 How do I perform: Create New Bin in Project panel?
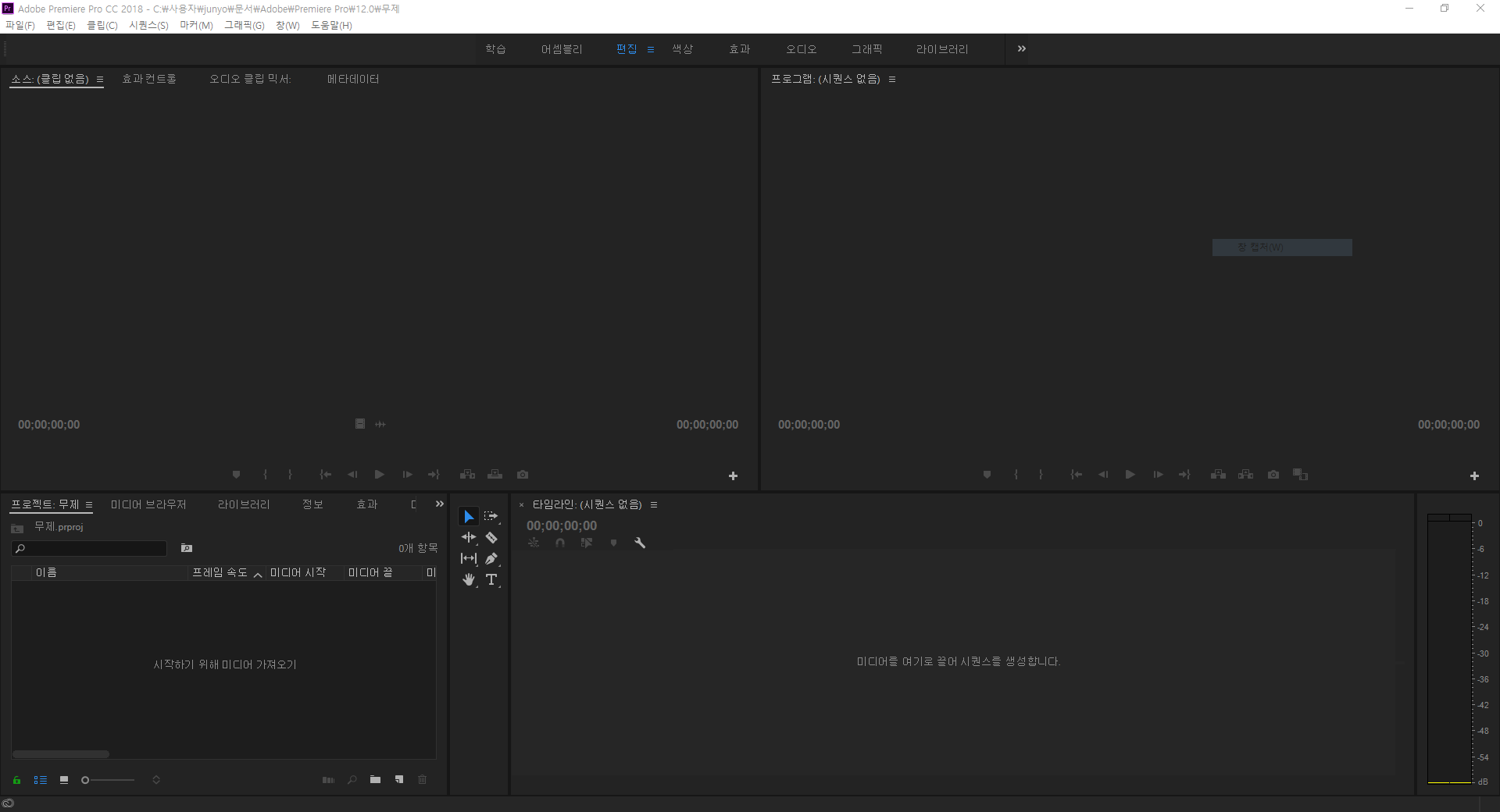tap(376, 780)
